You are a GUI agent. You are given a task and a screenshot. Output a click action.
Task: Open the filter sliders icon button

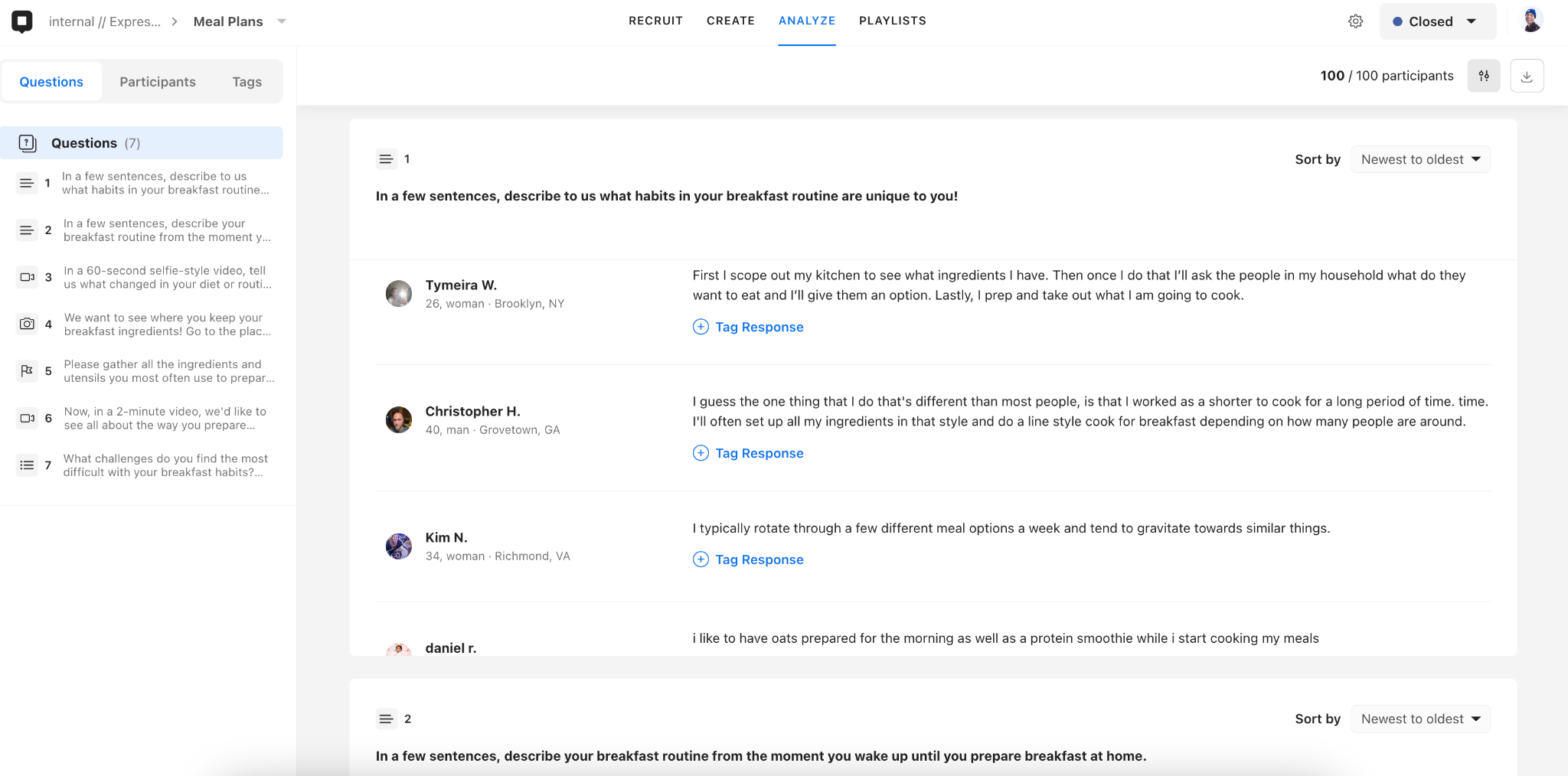(1484, 76)
